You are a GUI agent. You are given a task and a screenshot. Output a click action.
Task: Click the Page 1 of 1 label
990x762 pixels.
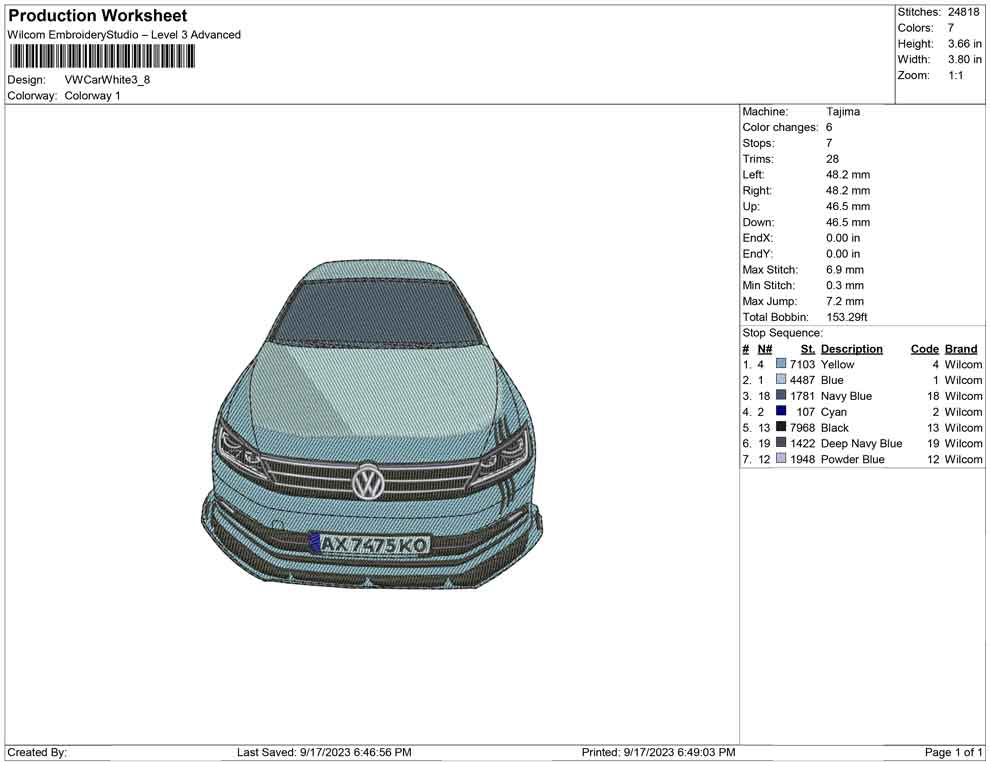[953, 752]
